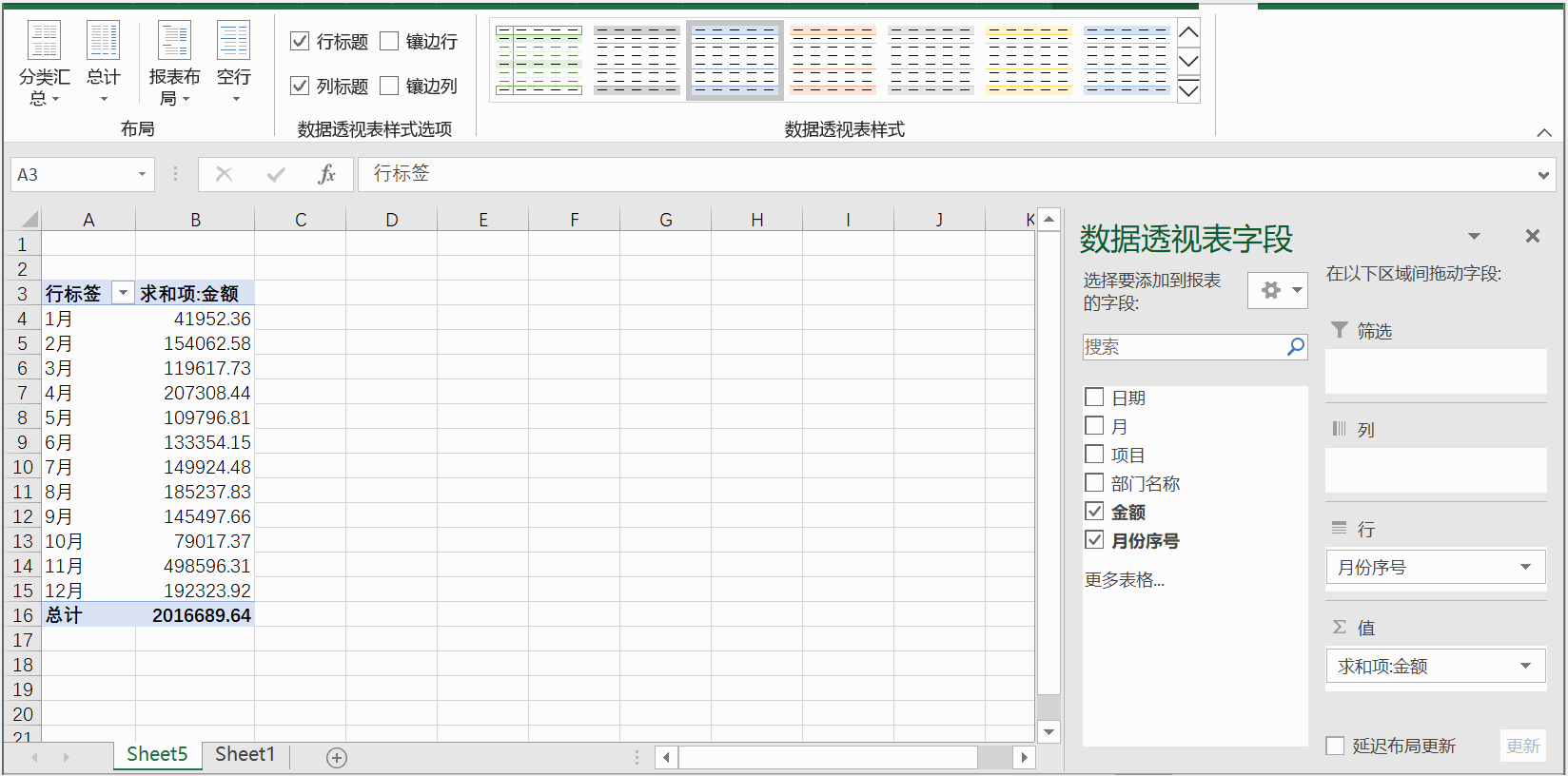Close the 数据透视表字段 pane
Image resolution: width=1568 pixels, height=776 pixels.
(1532, 236)
